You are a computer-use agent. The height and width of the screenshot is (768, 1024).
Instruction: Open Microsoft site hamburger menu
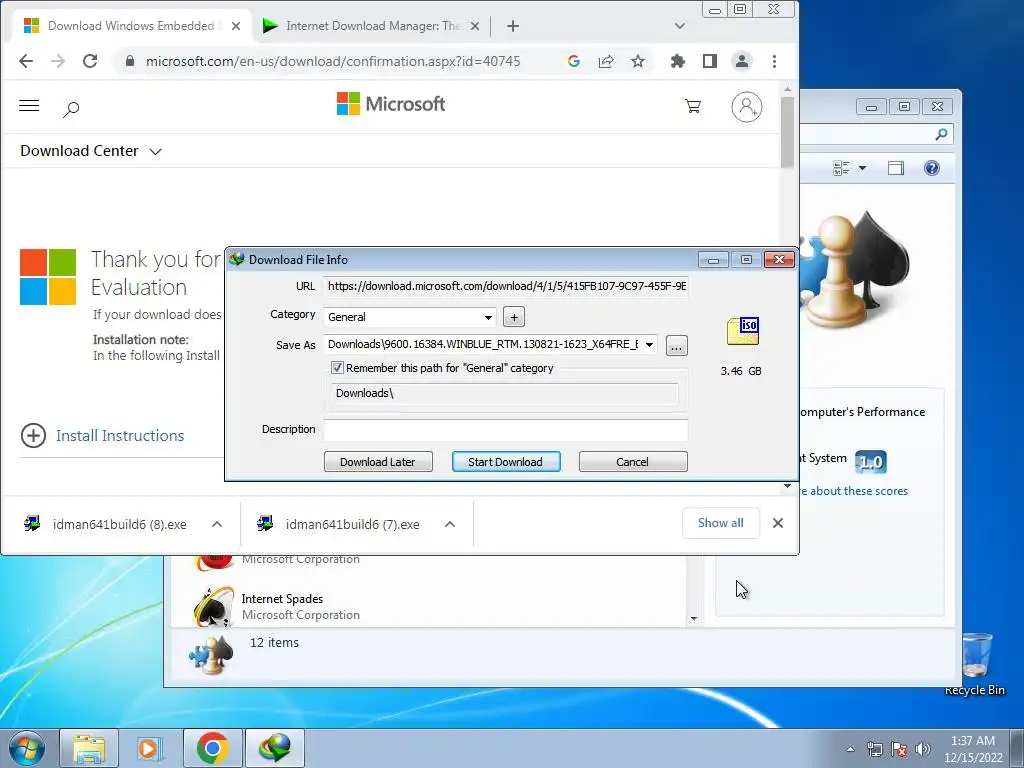coord(29,106)
